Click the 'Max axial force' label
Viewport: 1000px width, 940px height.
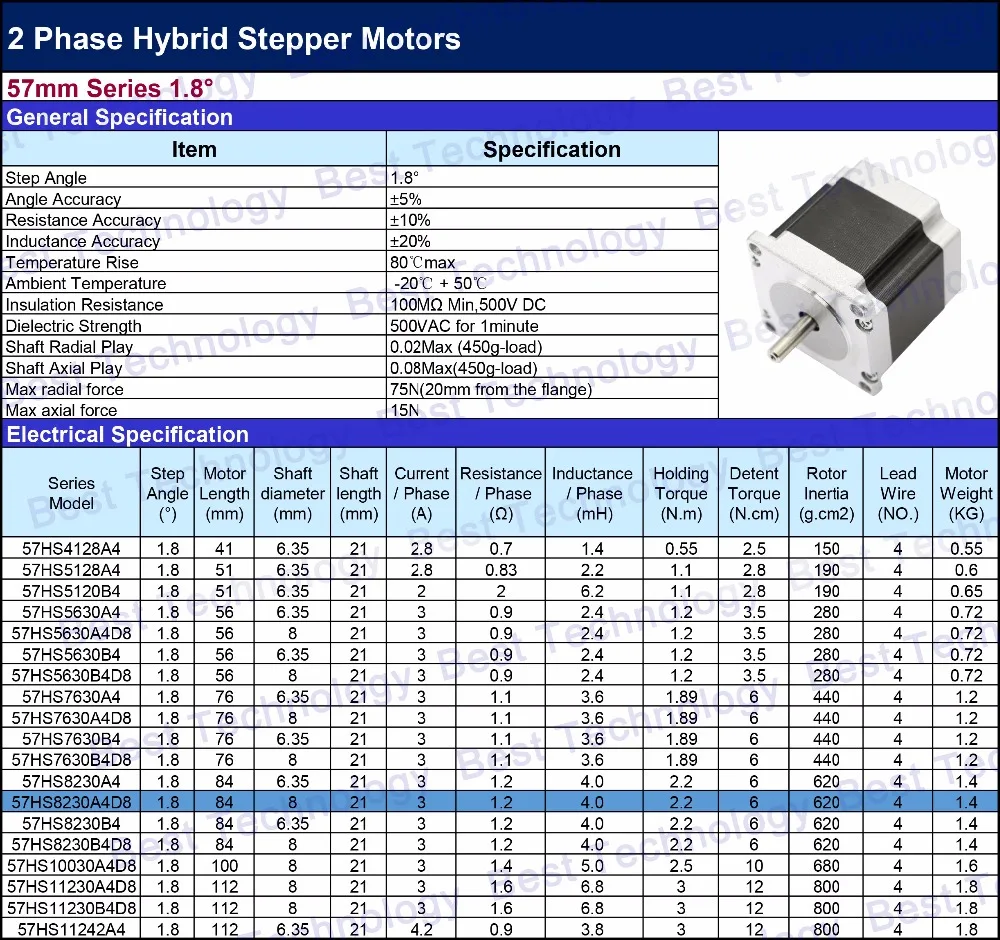point(61,410)
